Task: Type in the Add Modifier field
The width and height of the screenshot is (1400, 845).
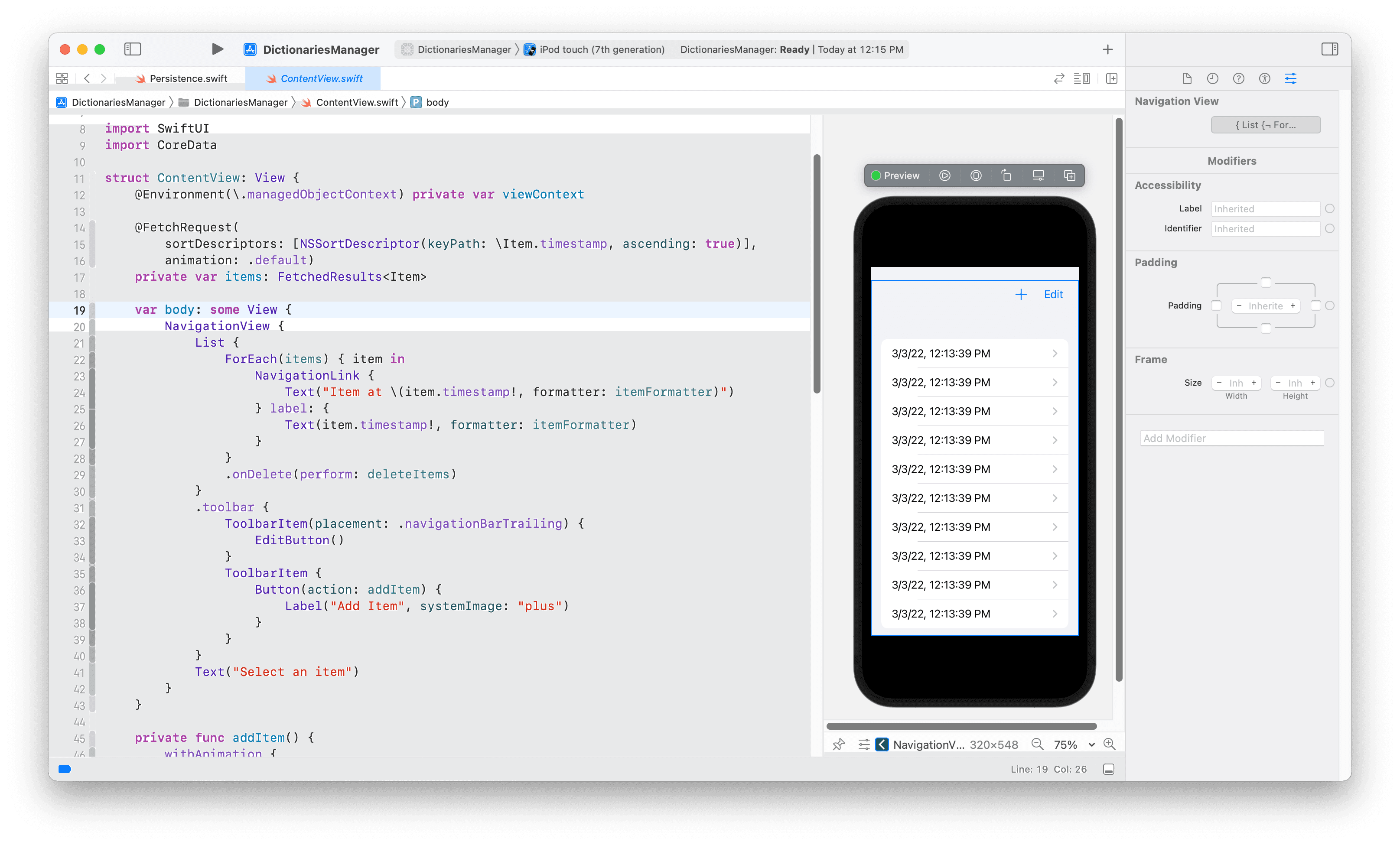Action: coord(1231,438)
